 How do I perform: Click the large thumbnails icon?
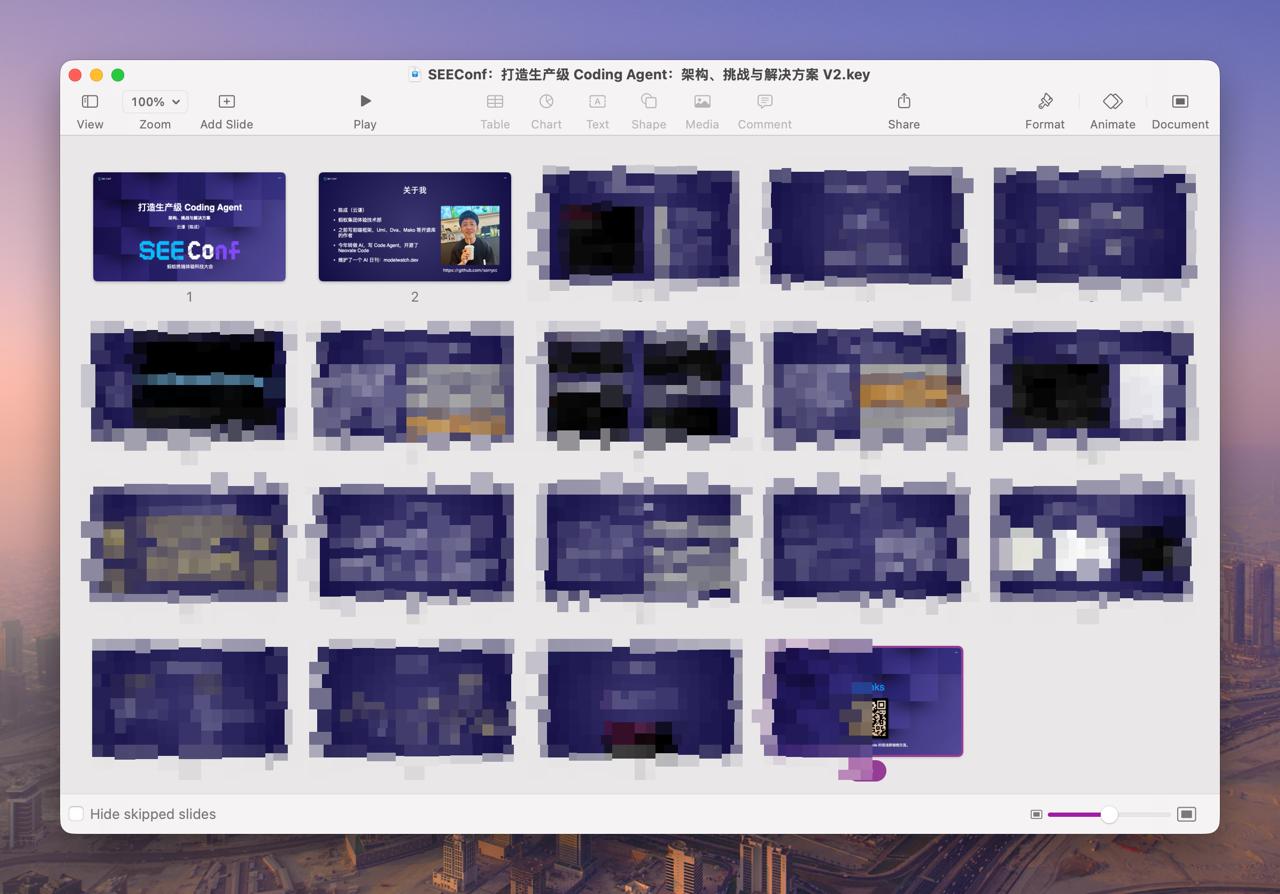(x=1186, y=814)
